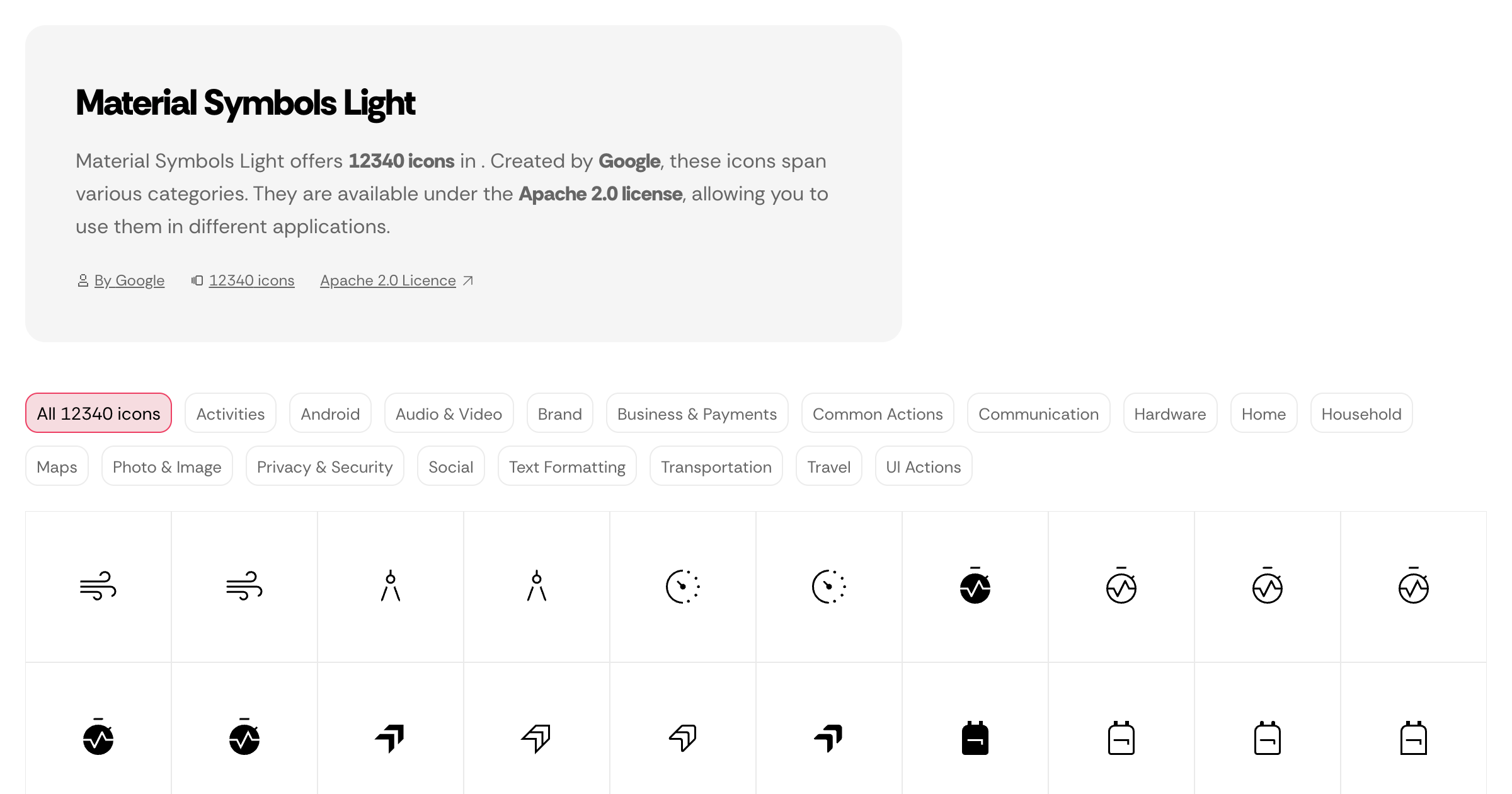Viewport: 1512px width, 794px height.
Task: Switch to the Android category
Action: (x=330, y=413)
